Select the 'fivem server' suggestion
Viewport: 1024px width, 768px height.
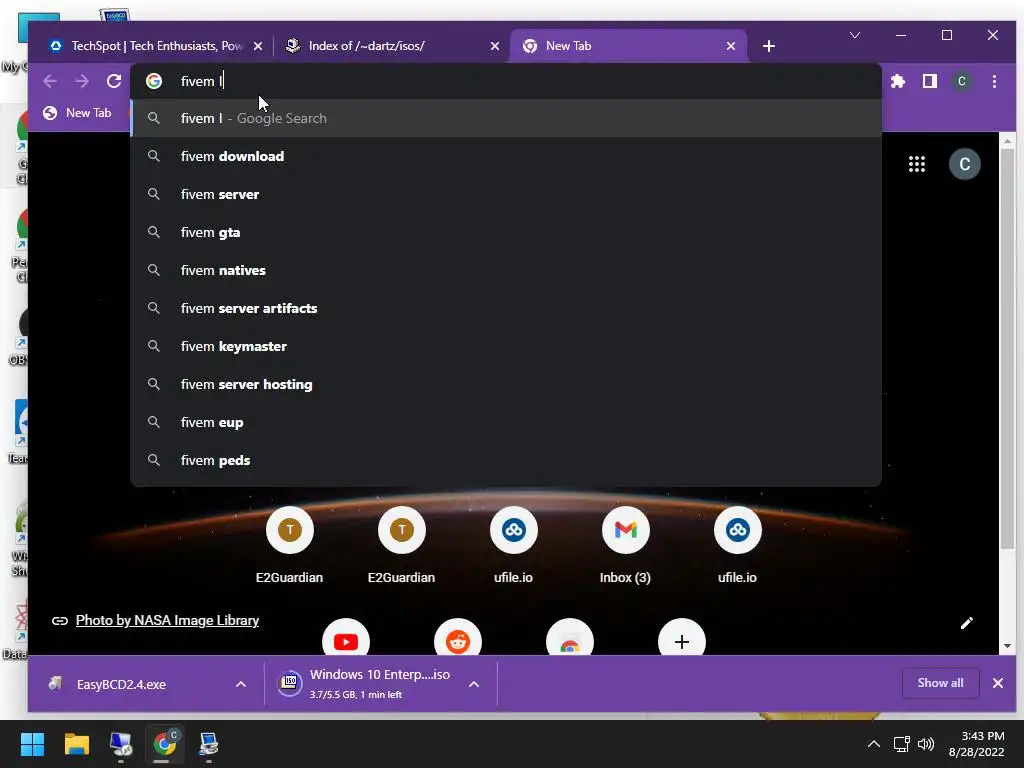pos(506,194)
